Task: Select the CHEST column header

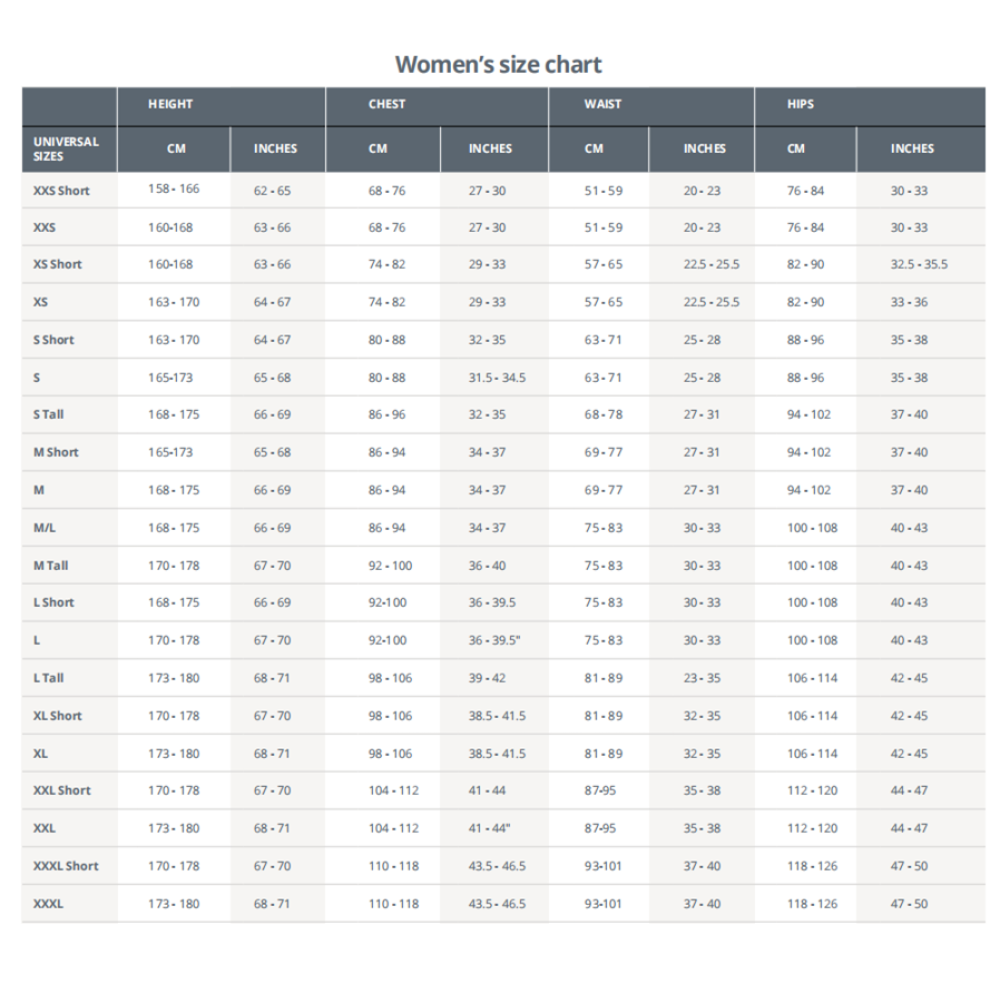Action: (386, 104)
